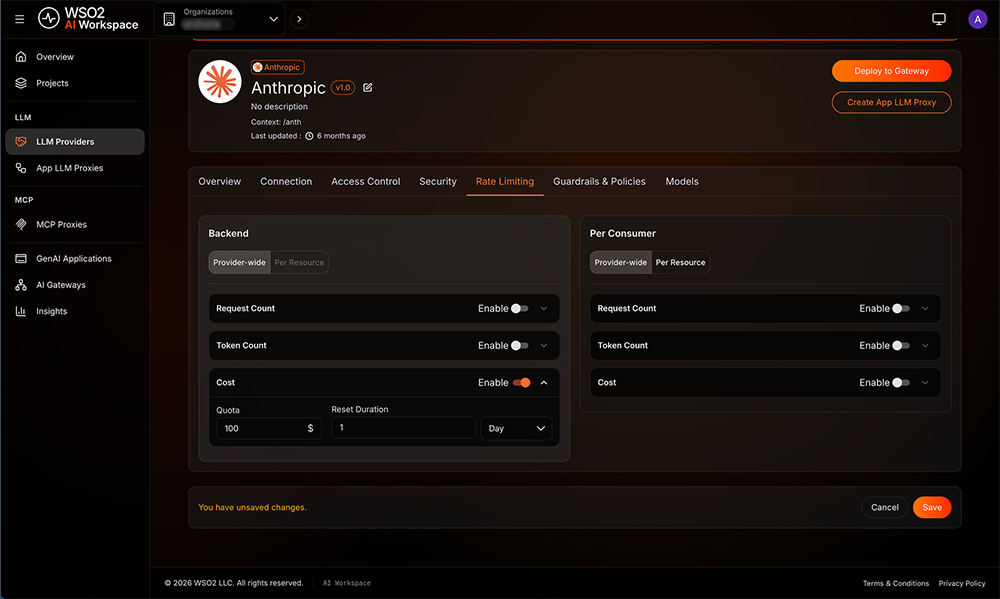This screenshot has height=599, width=1000.
Task: Click Save to apply changes
Action: click(932, 507)
